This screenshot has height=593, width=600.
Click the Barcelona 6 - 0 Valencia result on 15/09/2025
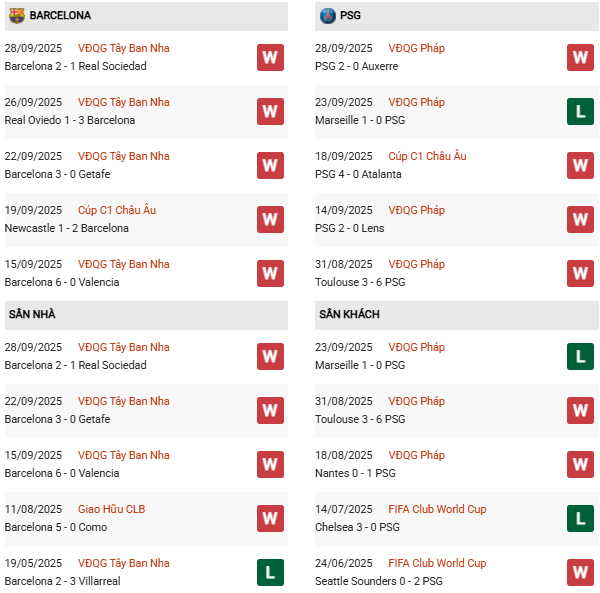click(x=62, y=282)
